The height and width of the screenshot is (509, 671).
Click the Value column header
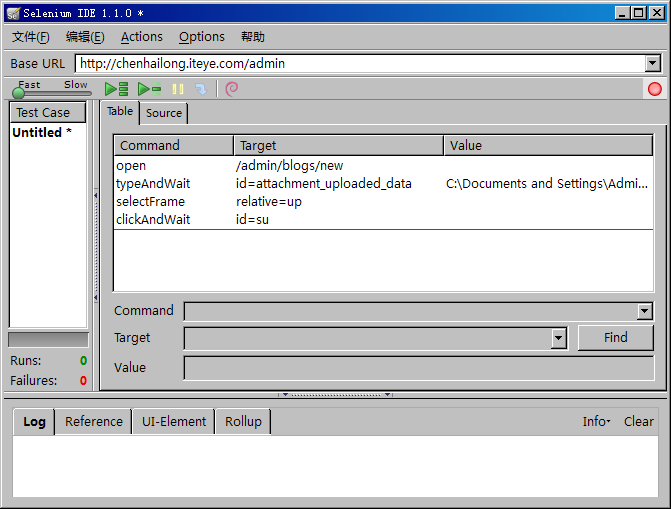pos(548,146)
